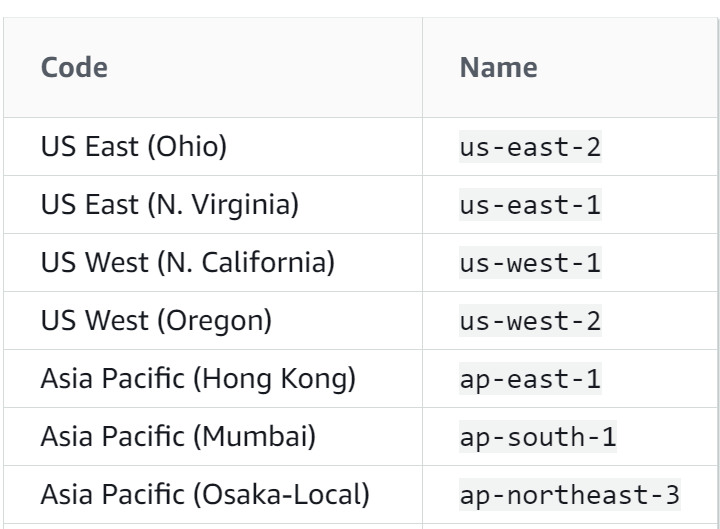The height and width of the screenshot is (529, 720).
Task: Select the US East (Ohio) cell
Action: [x=213, y=146]
